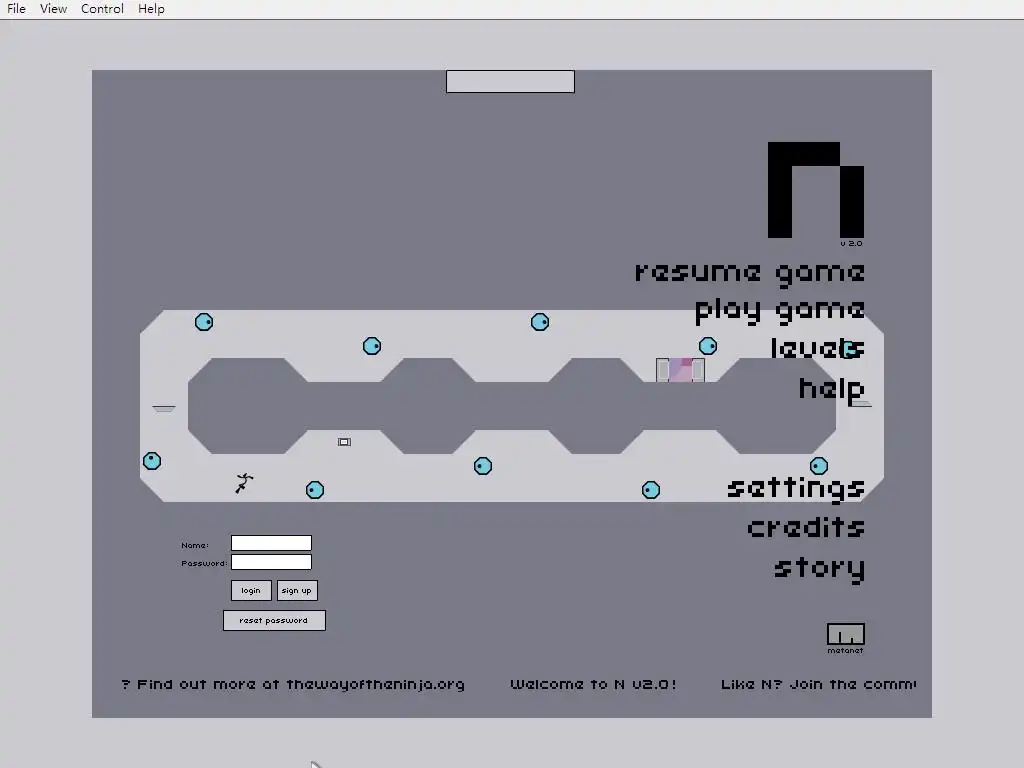The height and width of the screenshot is (768, 1024).
Task: Open the File menu
Action: 16,8
